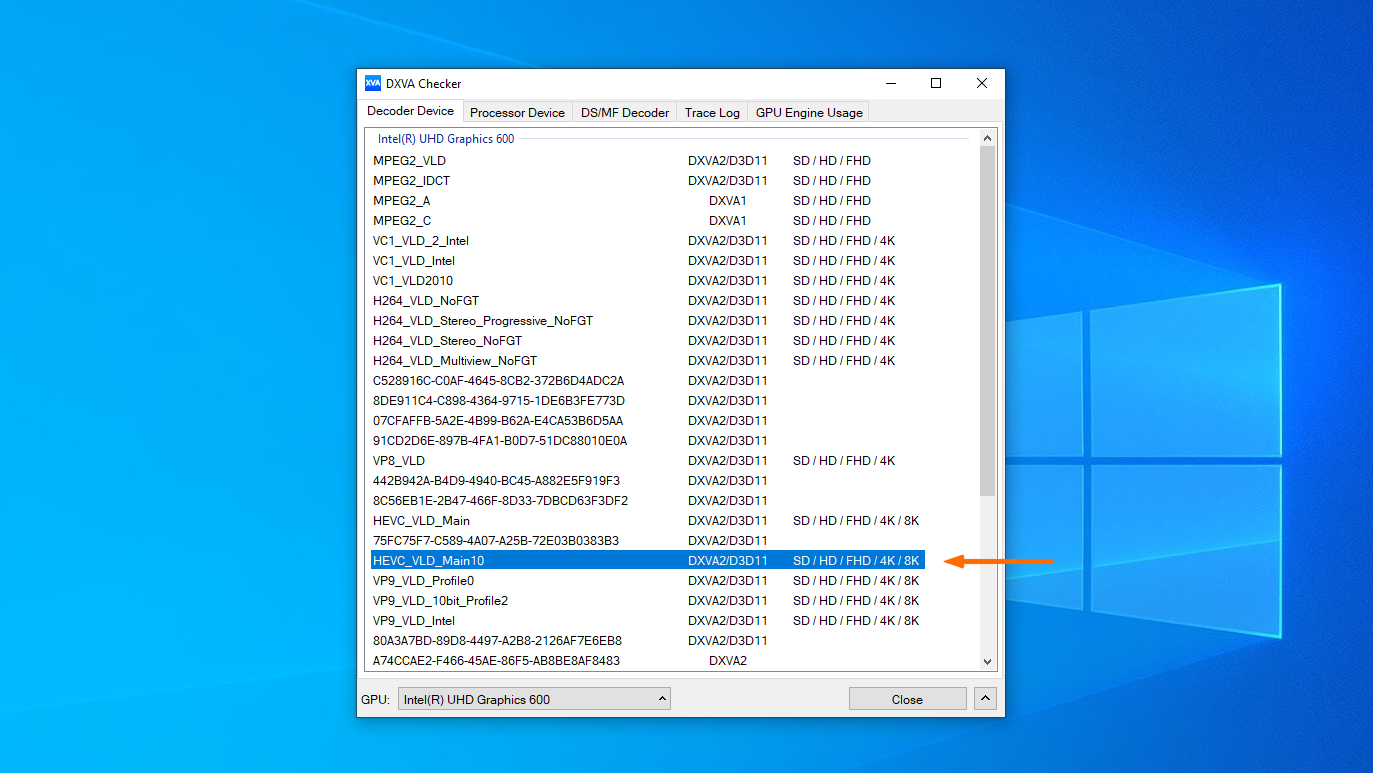Click the Close button
The image size is (1373, 773).
tap(907, 699)
